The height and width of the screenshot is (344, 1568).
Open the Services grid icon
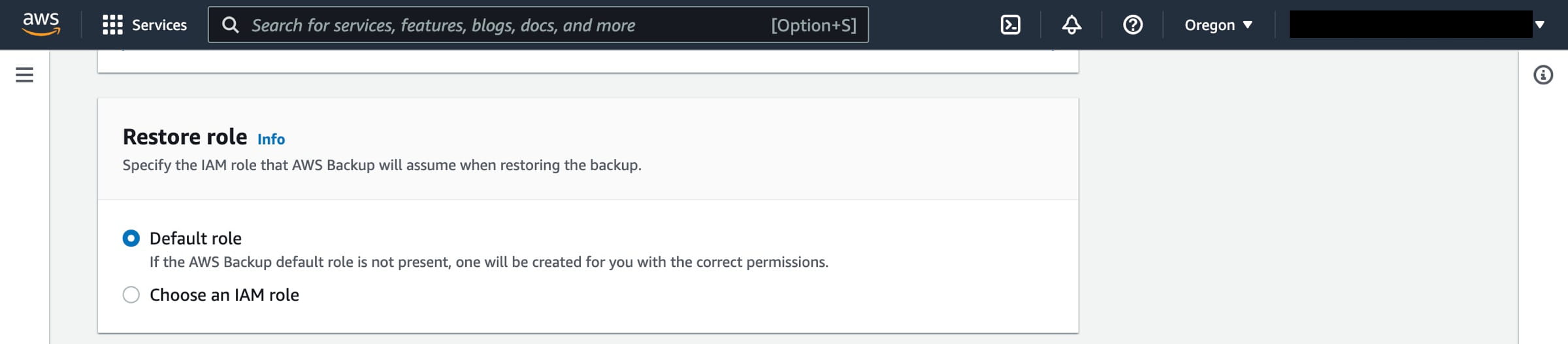click(x=112, y=25)
